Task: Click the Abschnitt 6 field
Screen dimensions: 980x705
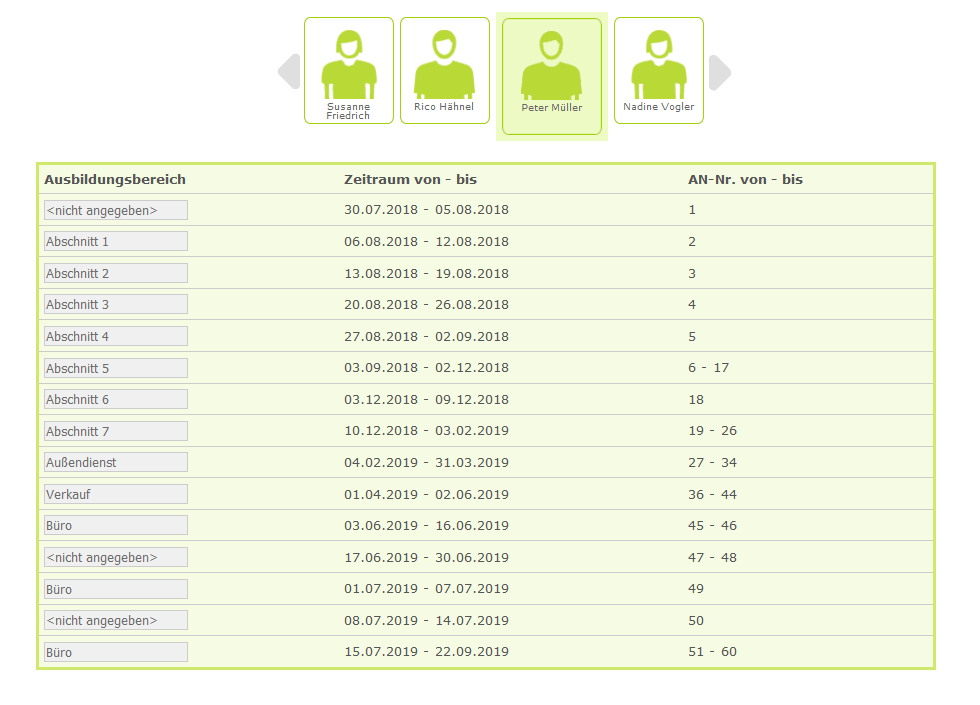Action: (116, 400)
